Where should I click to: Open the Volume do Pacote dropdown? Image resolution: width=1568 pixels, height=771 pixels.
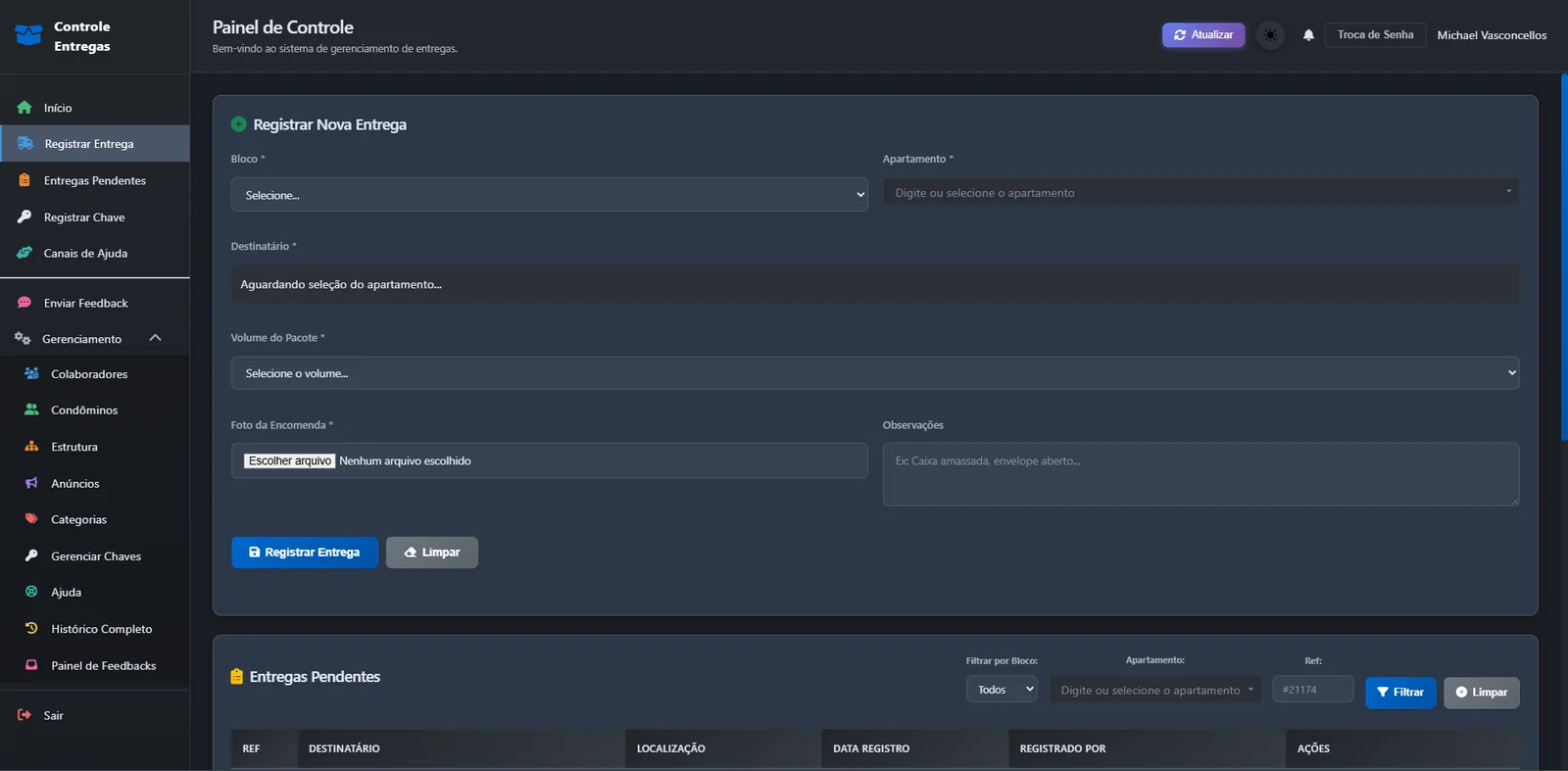(875, 373)
